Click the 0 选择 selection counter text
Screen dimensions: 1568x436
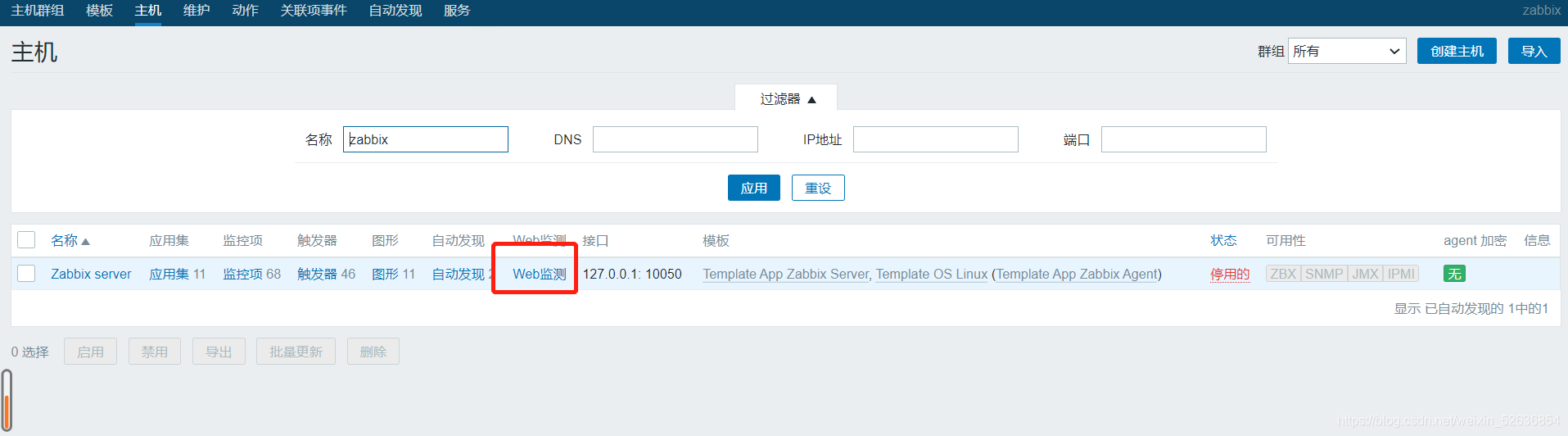(29, 352)
